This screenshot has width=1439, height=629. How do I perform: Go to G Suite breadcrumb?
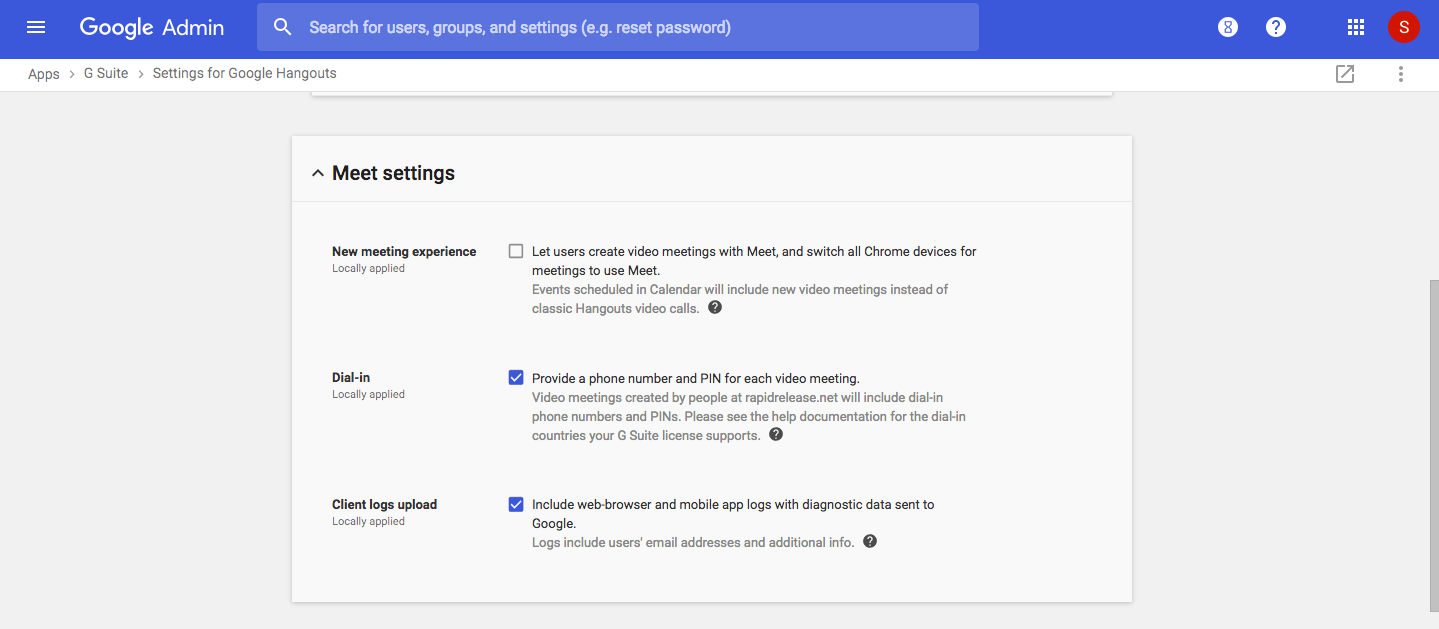106,74
